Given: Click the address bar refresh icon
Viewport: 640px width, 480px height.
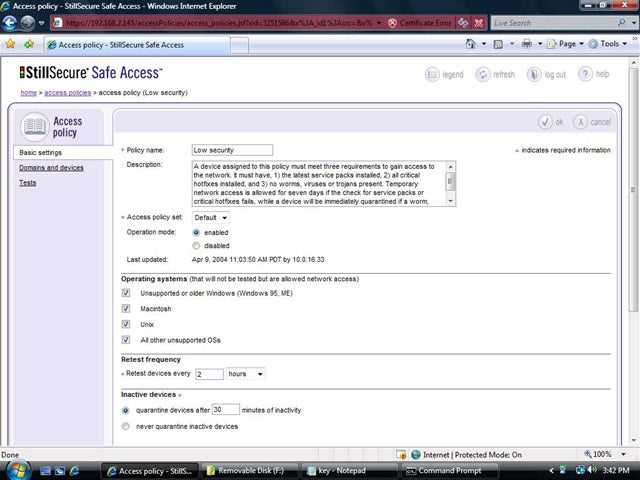Looking at the screenshot, I should coord(463,23).
